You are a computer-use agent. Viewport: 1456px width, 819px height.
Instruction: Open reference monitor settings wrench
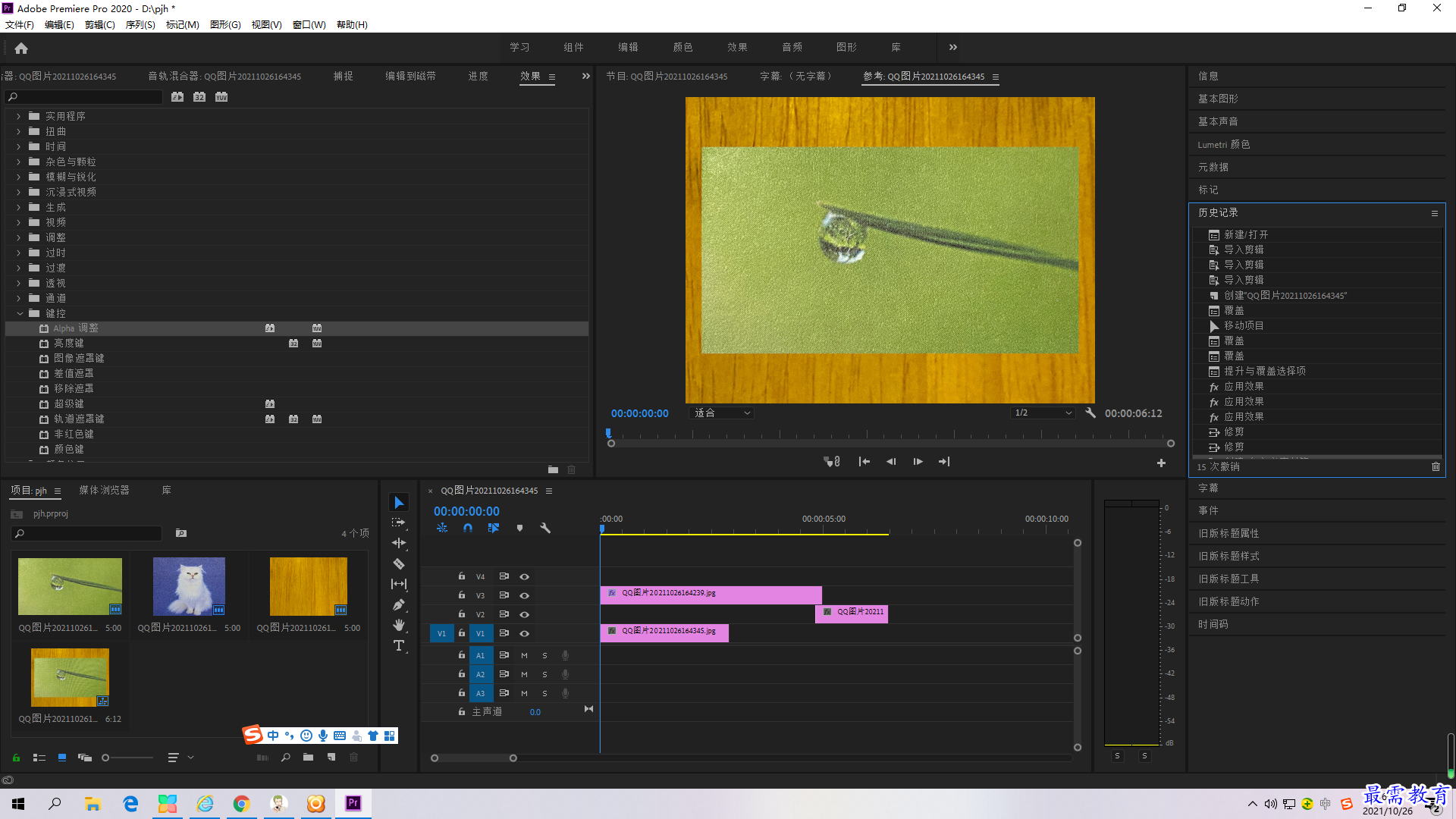[x=1090, y=413]
